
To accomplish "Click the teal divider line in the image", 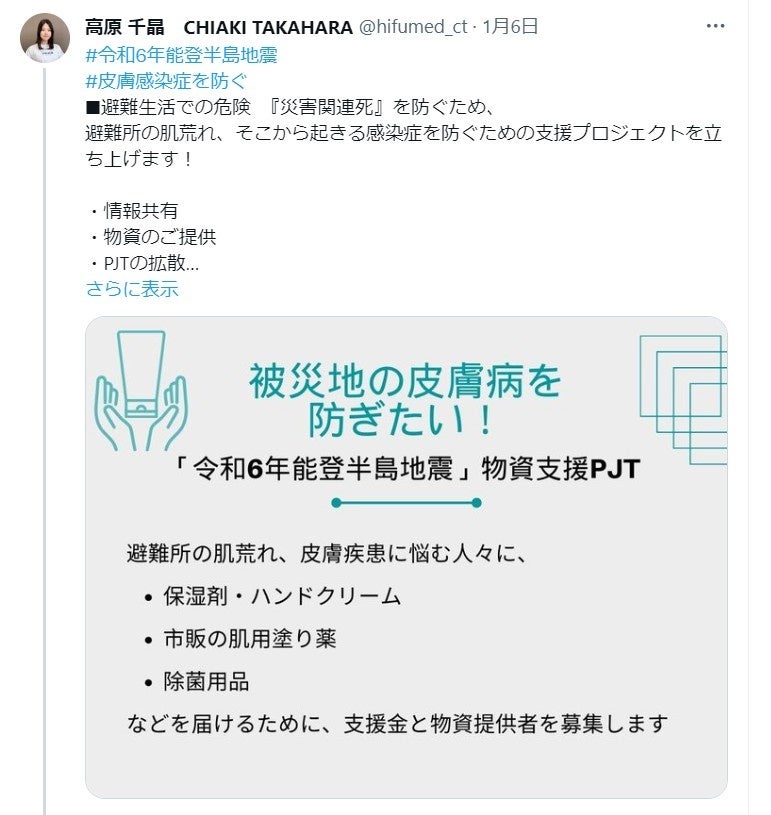I will (x=406, y=503).
